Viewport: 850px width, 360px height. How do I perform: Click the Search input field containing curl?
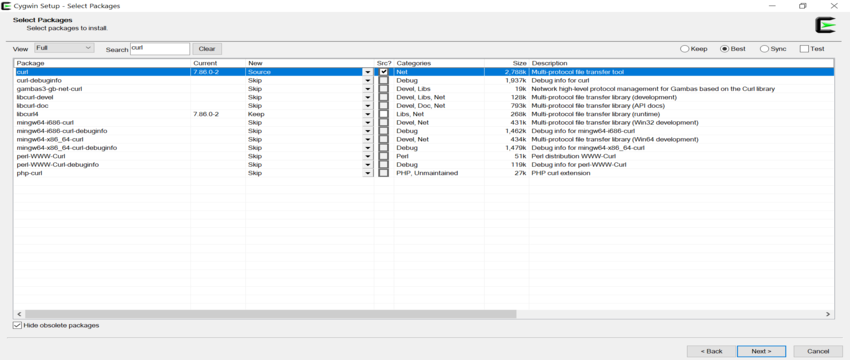click(x=160, y=49)
